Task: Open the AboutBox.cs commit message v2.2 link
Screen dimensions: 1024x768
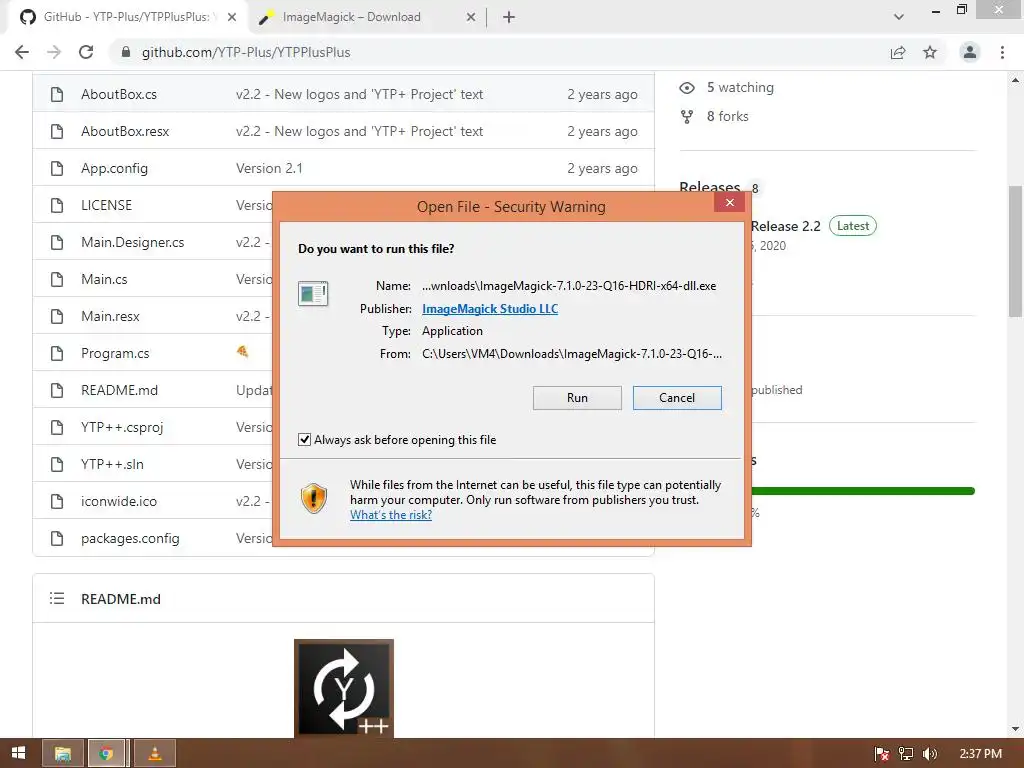Action: coord(359,94)
